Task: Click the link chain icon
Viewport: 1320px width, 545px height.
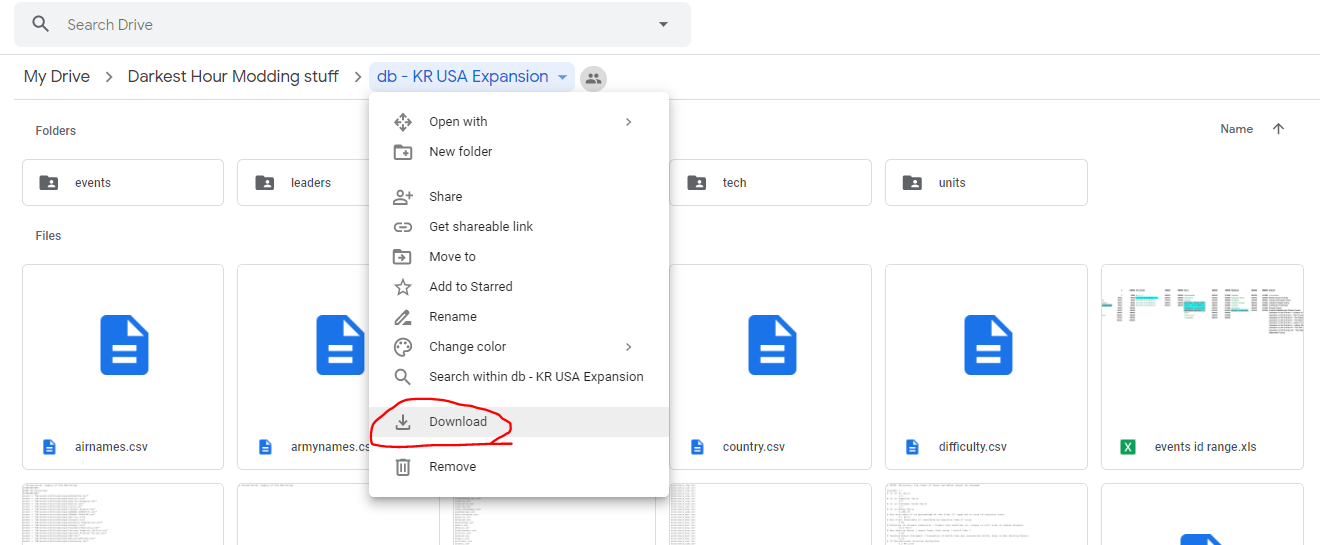Action: [403, 227]
